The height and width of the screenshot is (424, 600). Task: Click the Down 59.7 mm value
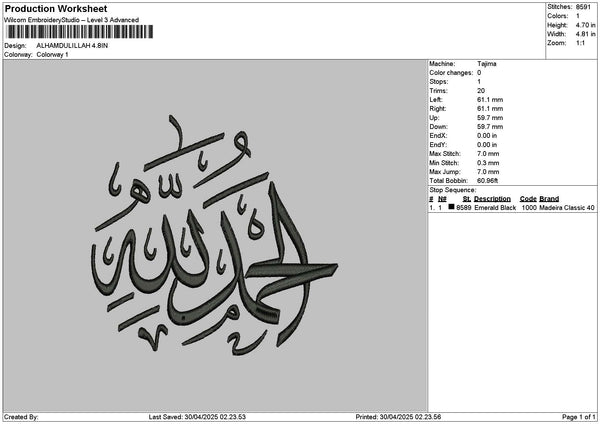pyautogui.click(x=490, y=127)
